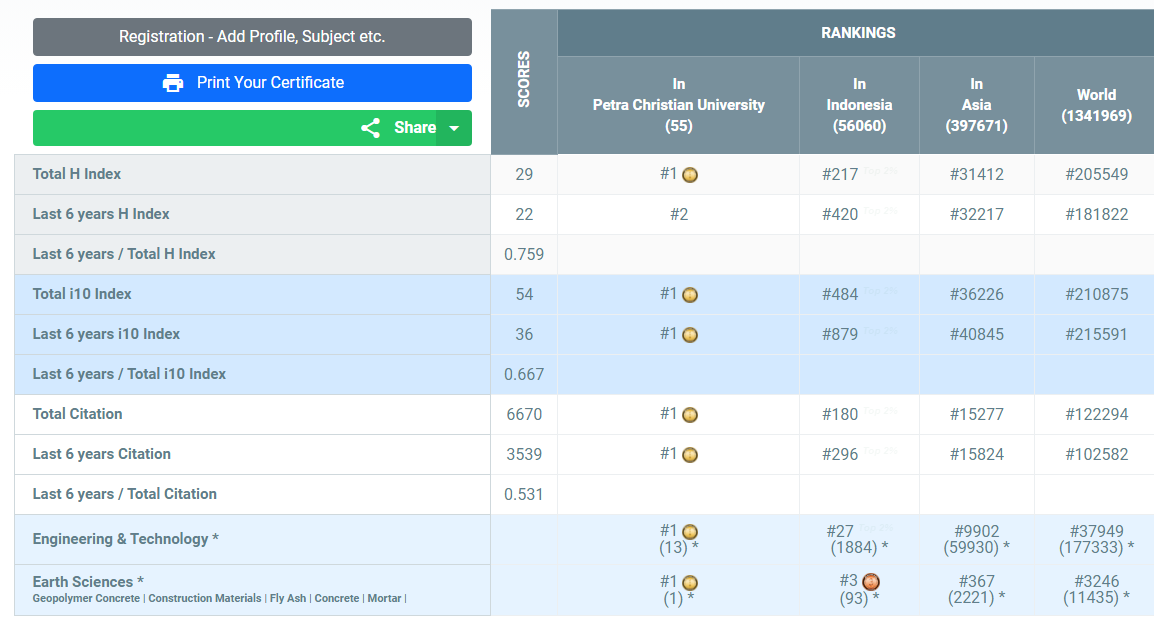This screenshot has width=1154, height=623.
Task: Click the gold medal in the Total i10 Index row
Action: pyautogui.click(x=690, y=295)
